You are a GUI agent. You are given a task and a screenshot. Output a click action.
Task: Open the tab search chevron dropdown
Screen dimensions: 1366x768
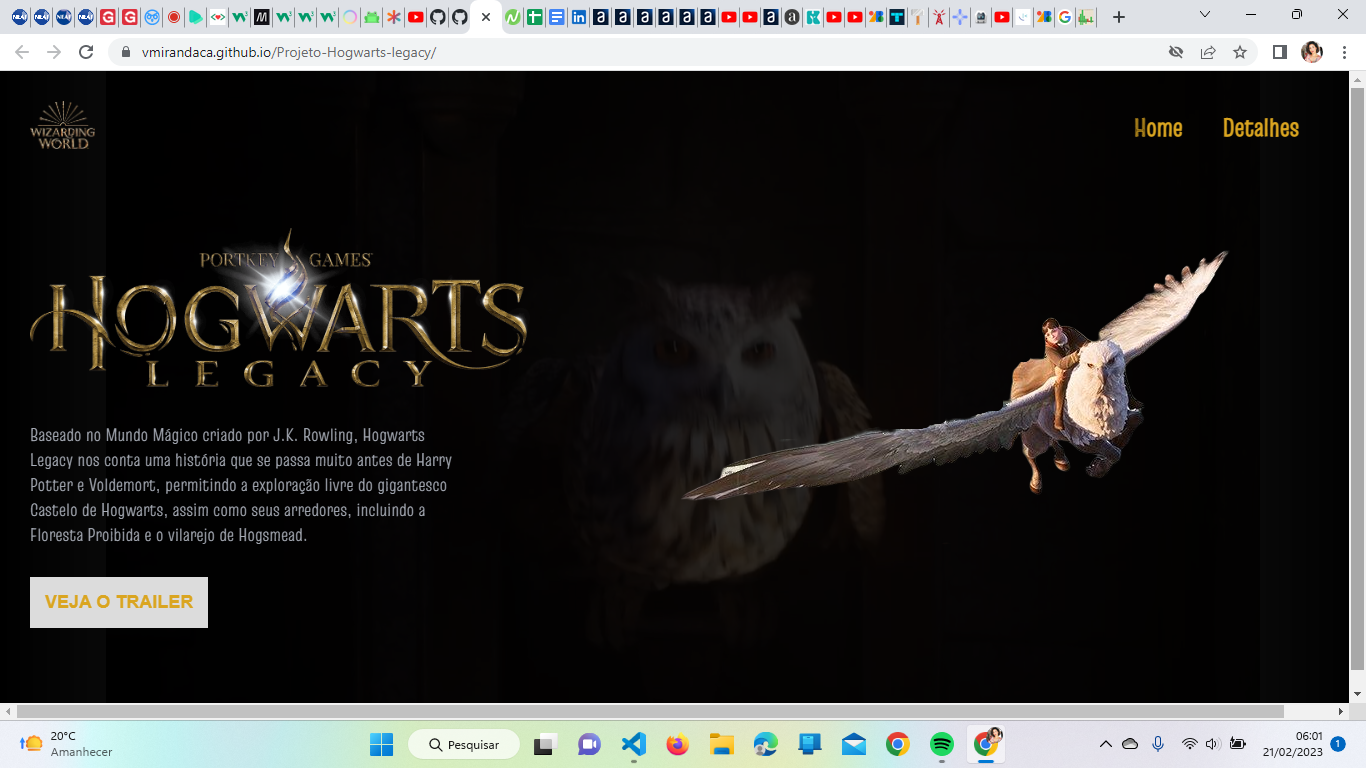(1203, 16)
